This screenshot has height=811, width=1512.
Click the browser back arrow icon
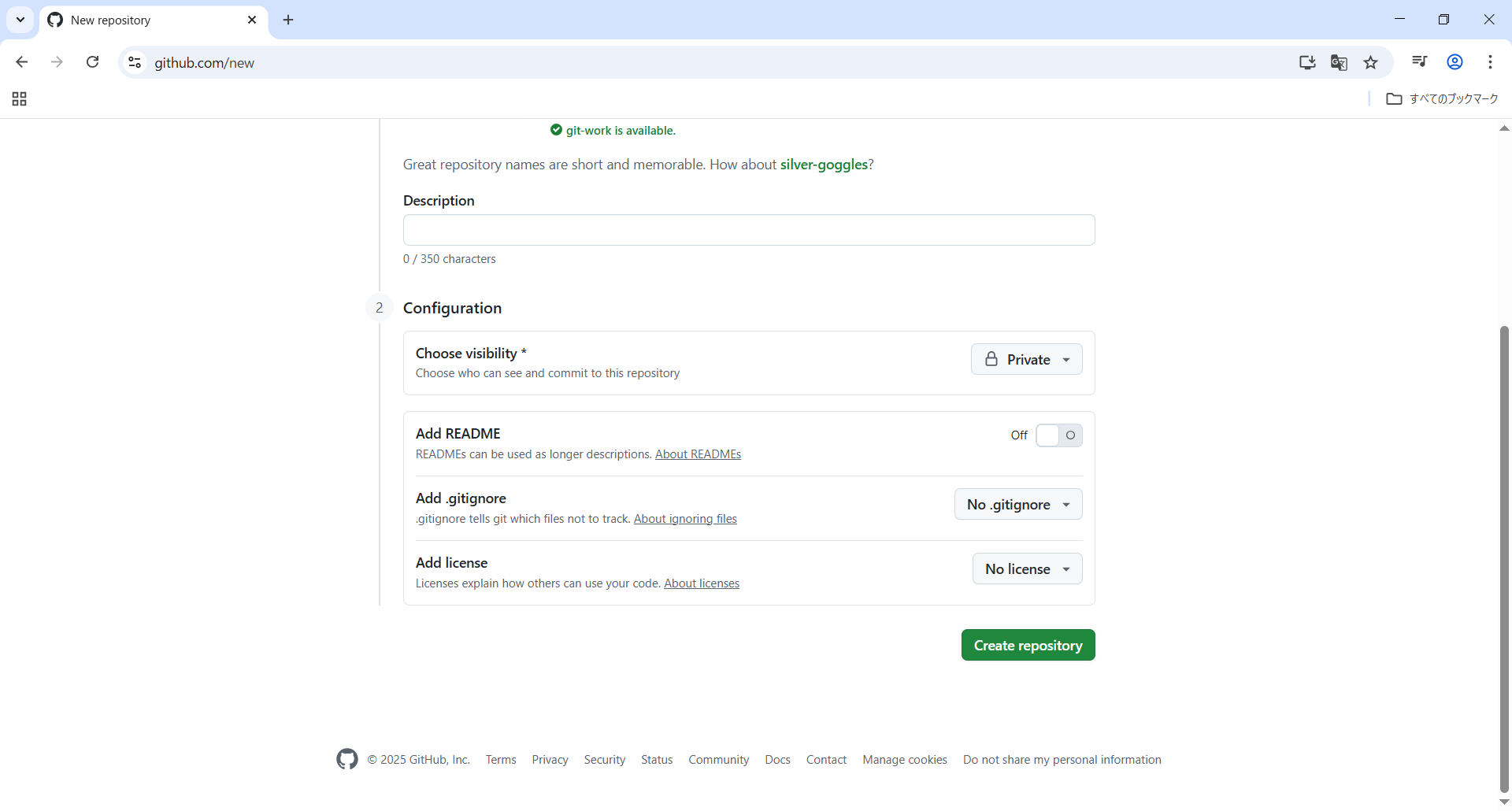tap(22, 62)
